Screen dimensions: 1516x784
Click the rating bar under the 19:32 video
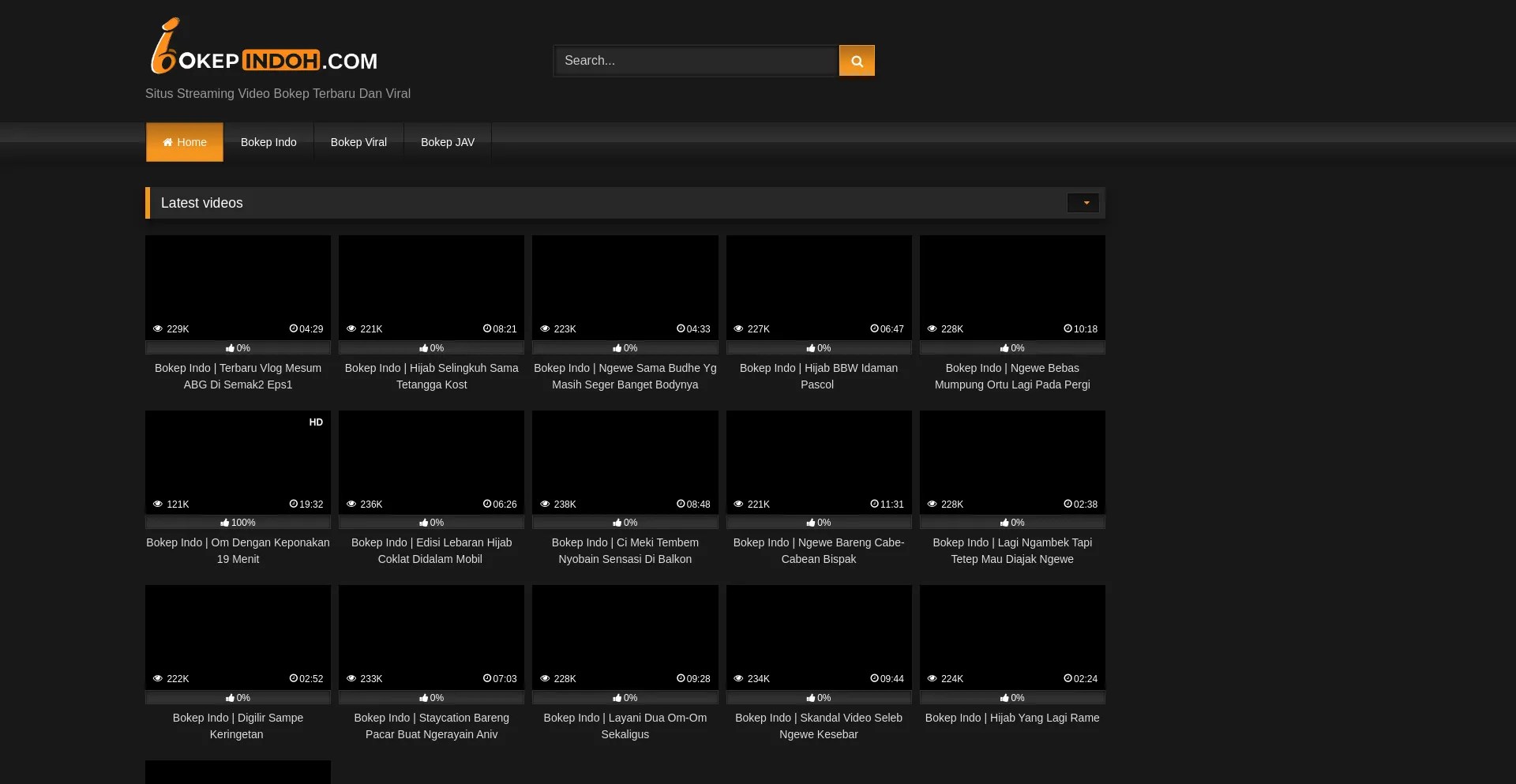click(238, 523)
